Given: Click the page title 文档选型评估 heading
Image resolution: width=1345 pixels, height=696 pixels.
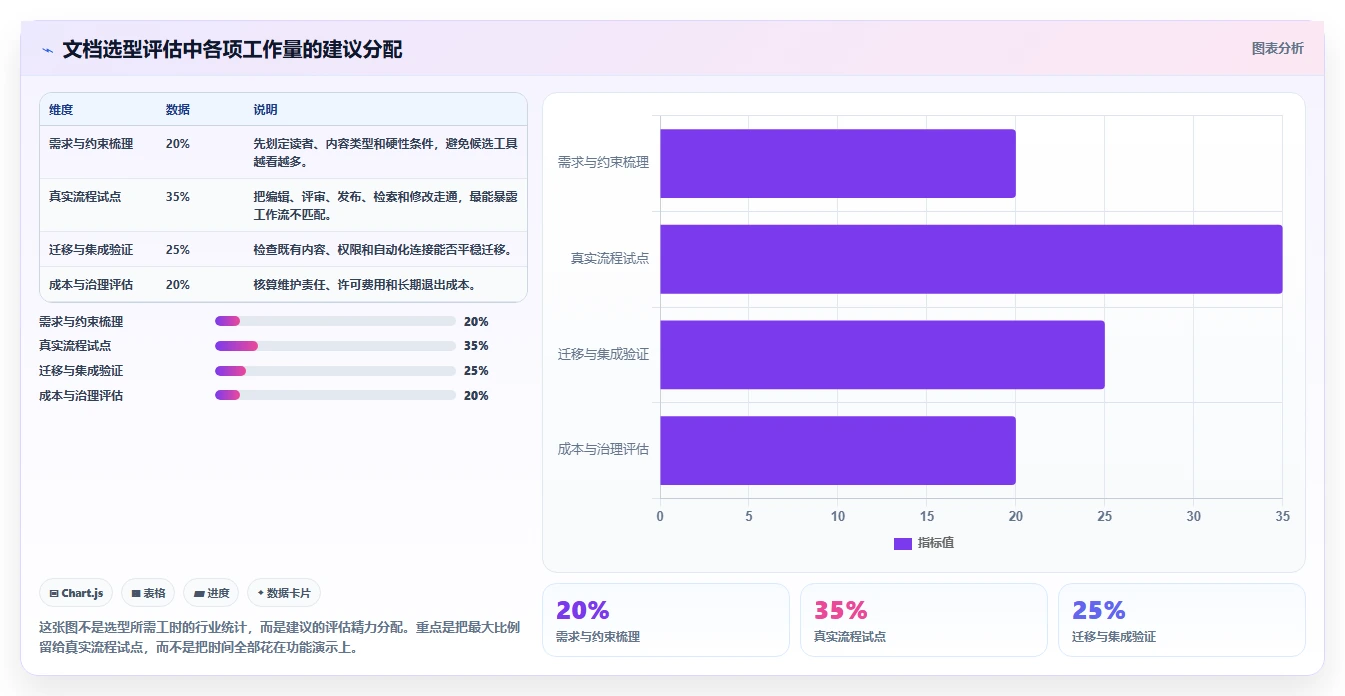Looking at the screenshot, I should [232, 50].
